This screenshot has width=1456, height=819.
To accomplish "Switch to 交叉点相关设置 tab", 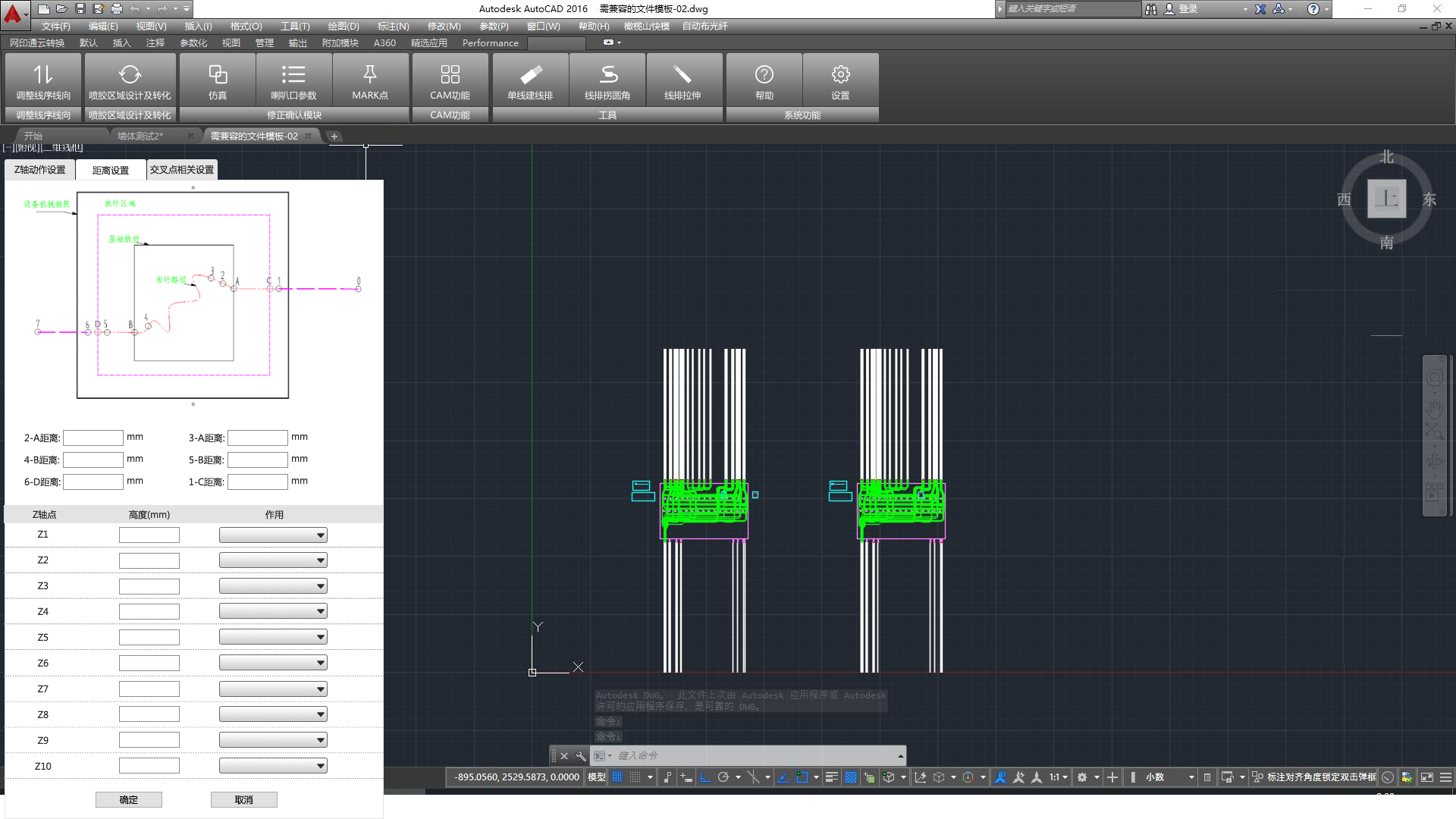I will (182, 170).
